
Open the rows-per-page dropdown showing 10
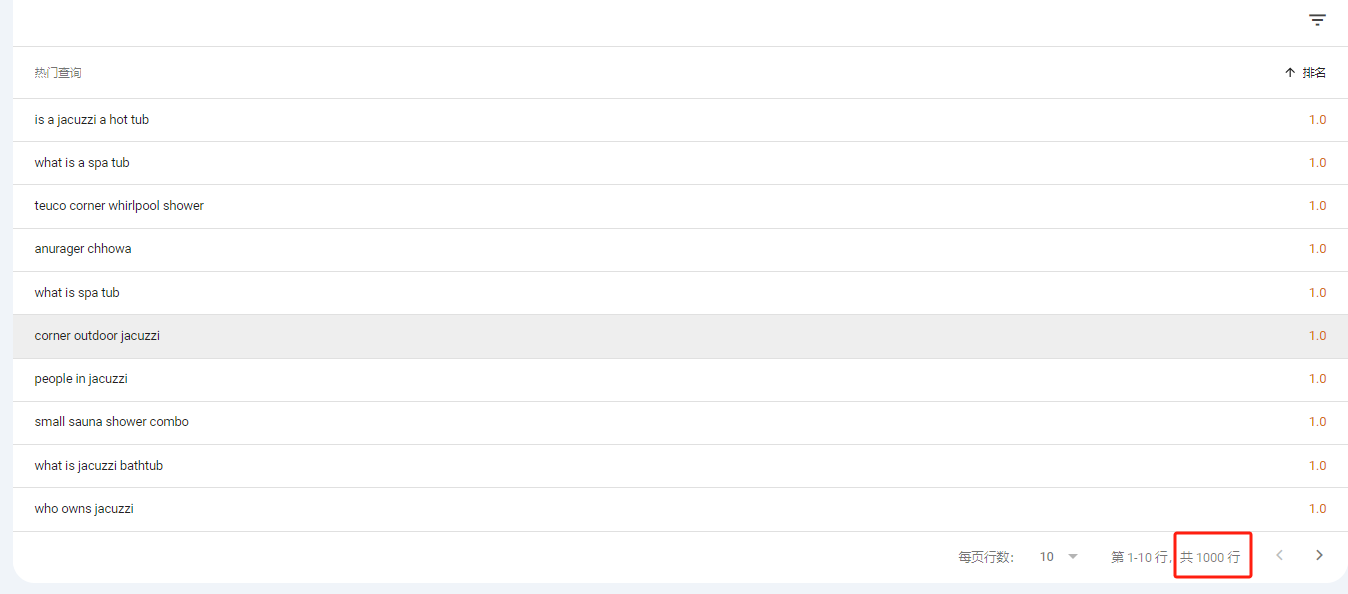1059,557
